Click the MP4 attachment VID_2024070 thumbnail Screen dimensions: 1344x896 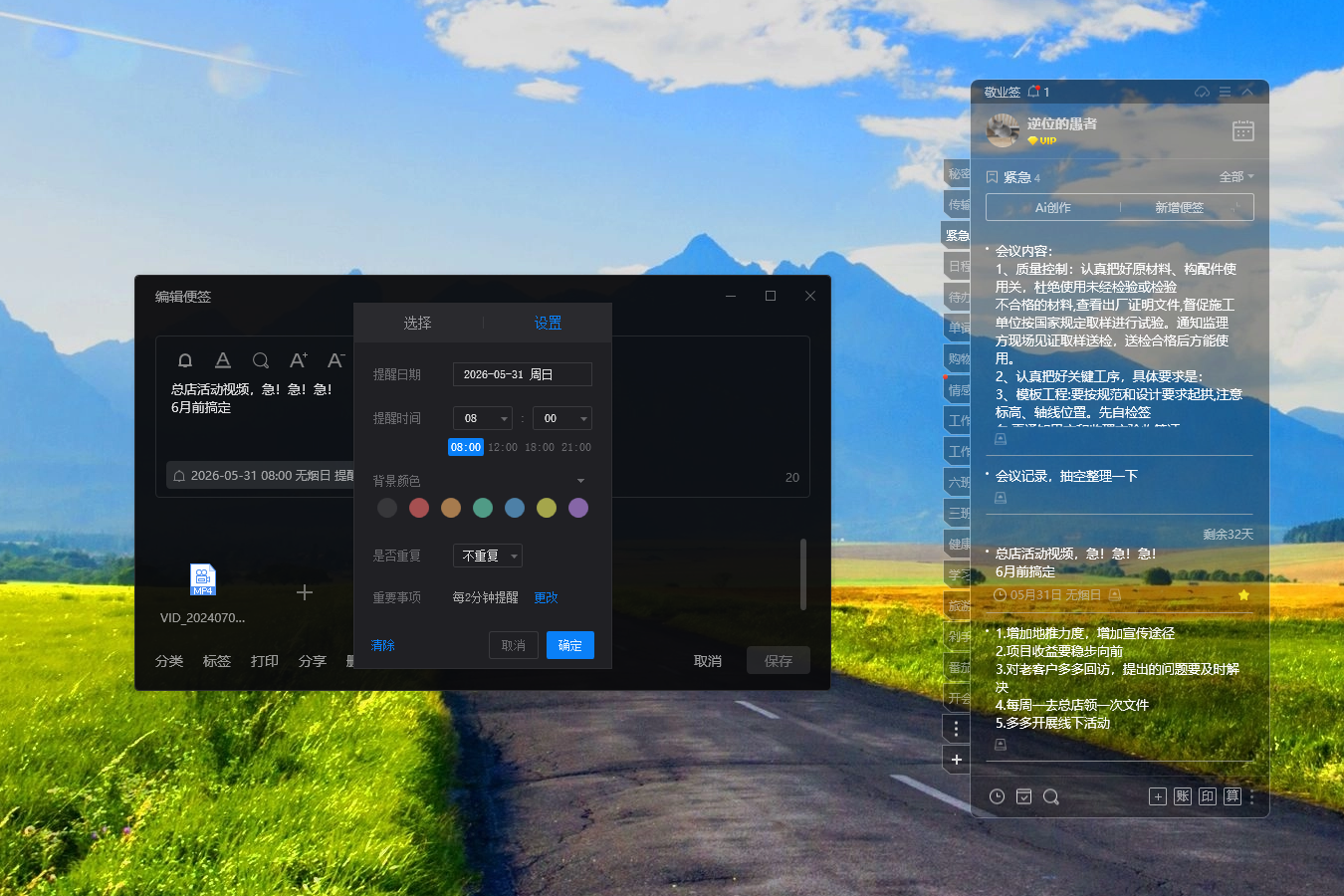pyautogui.click(x=203, y=579)
